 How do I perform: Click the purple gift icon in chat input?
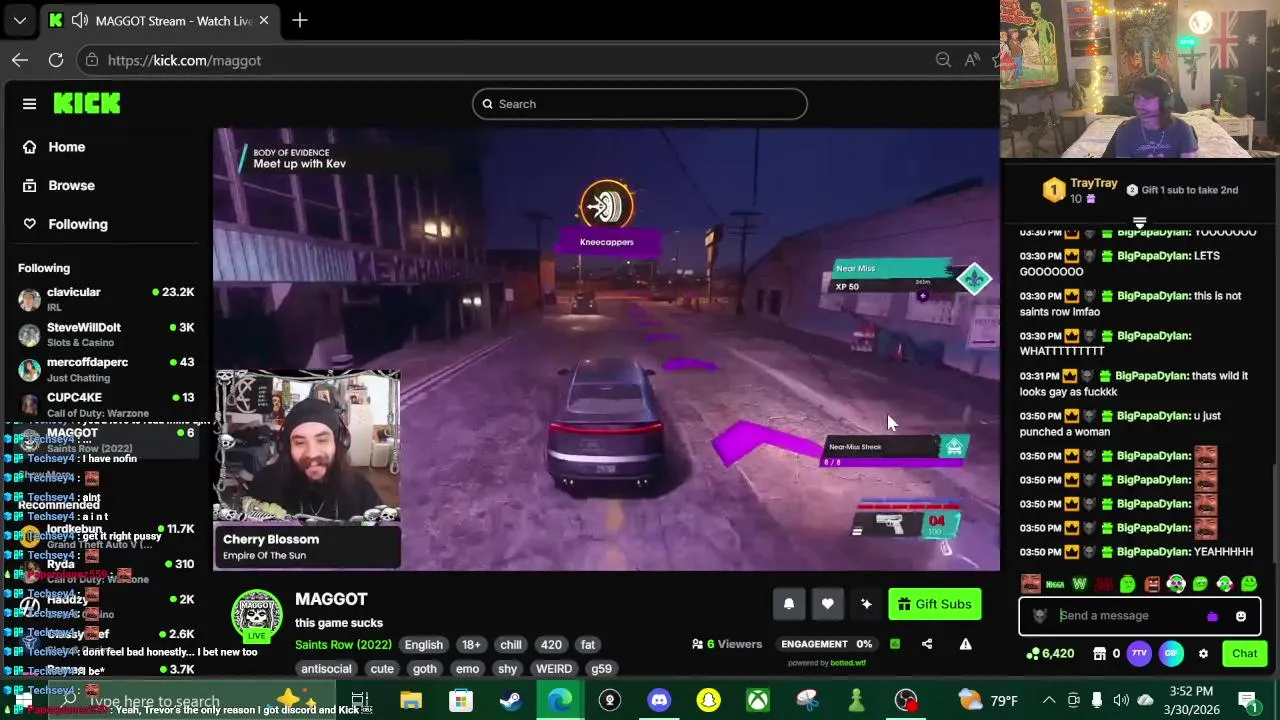[x=1213, y=616]
